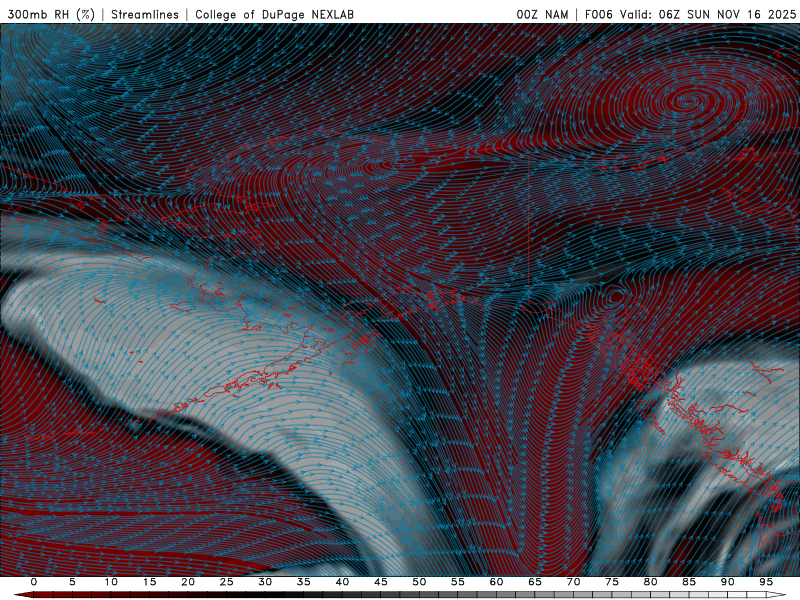
Task: Click the colorbar tick label '95'
Action: point(766,582)
